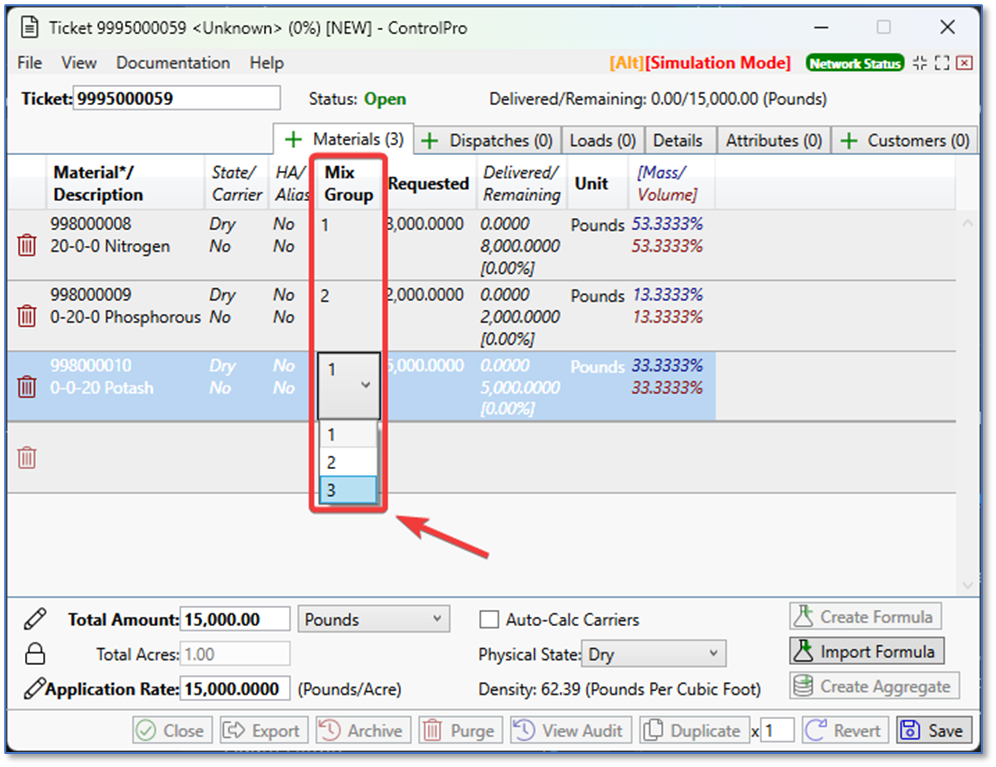
Task: Click the Total Amount input field
Action: coord(235,620)
